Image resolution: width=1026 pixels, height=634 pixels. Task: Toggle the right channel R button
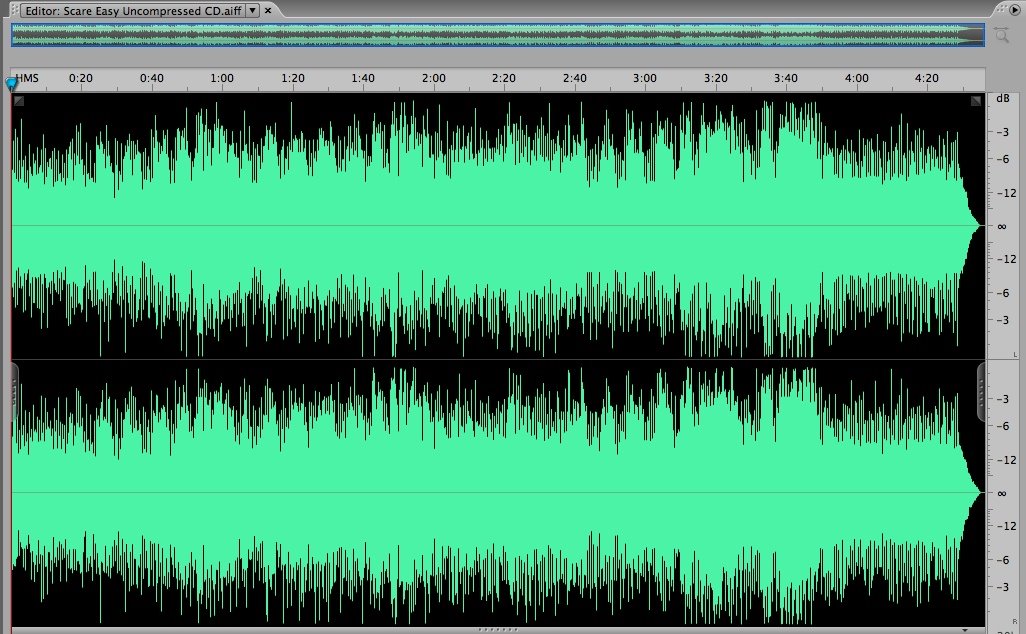click(x=1015, y=622)
